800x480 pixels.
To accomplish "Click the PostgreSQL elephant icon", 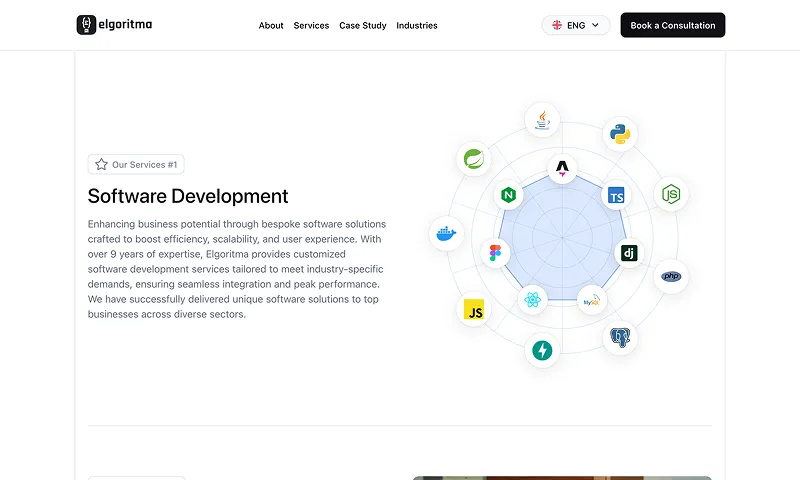I will (620, 337).
